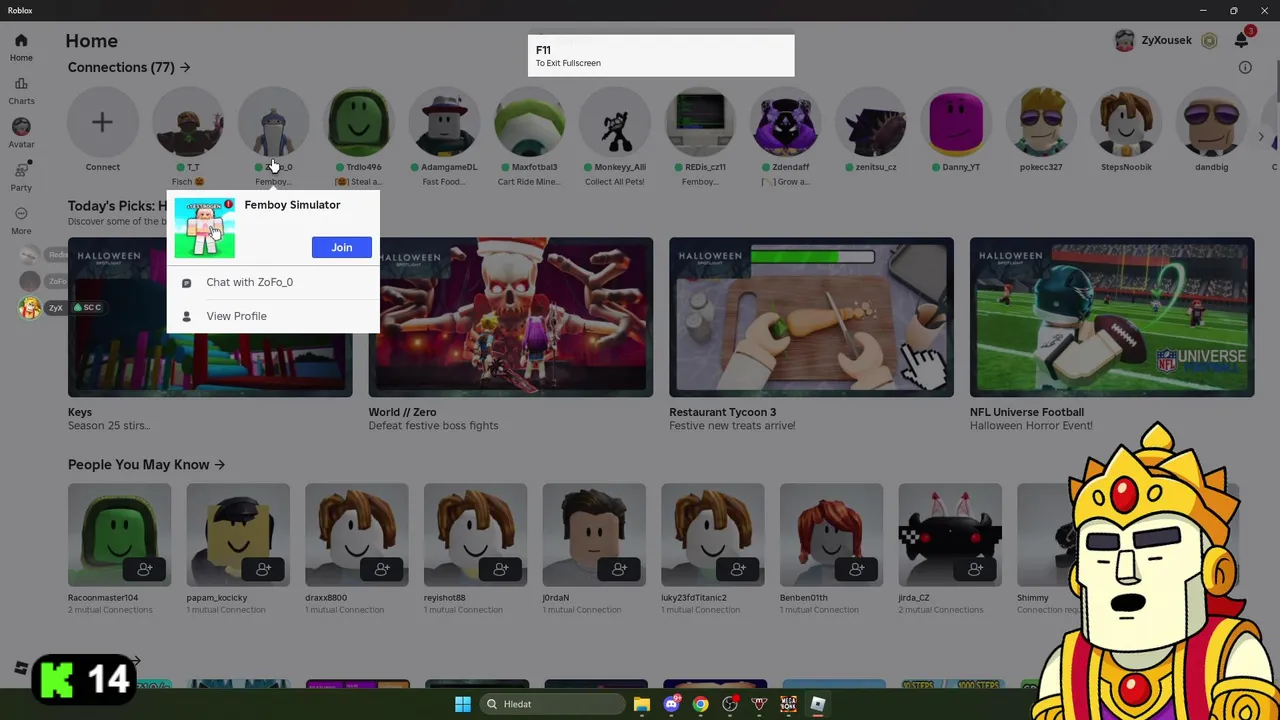Open Google Chrome from the taskbar

click(x=701, y=704)
